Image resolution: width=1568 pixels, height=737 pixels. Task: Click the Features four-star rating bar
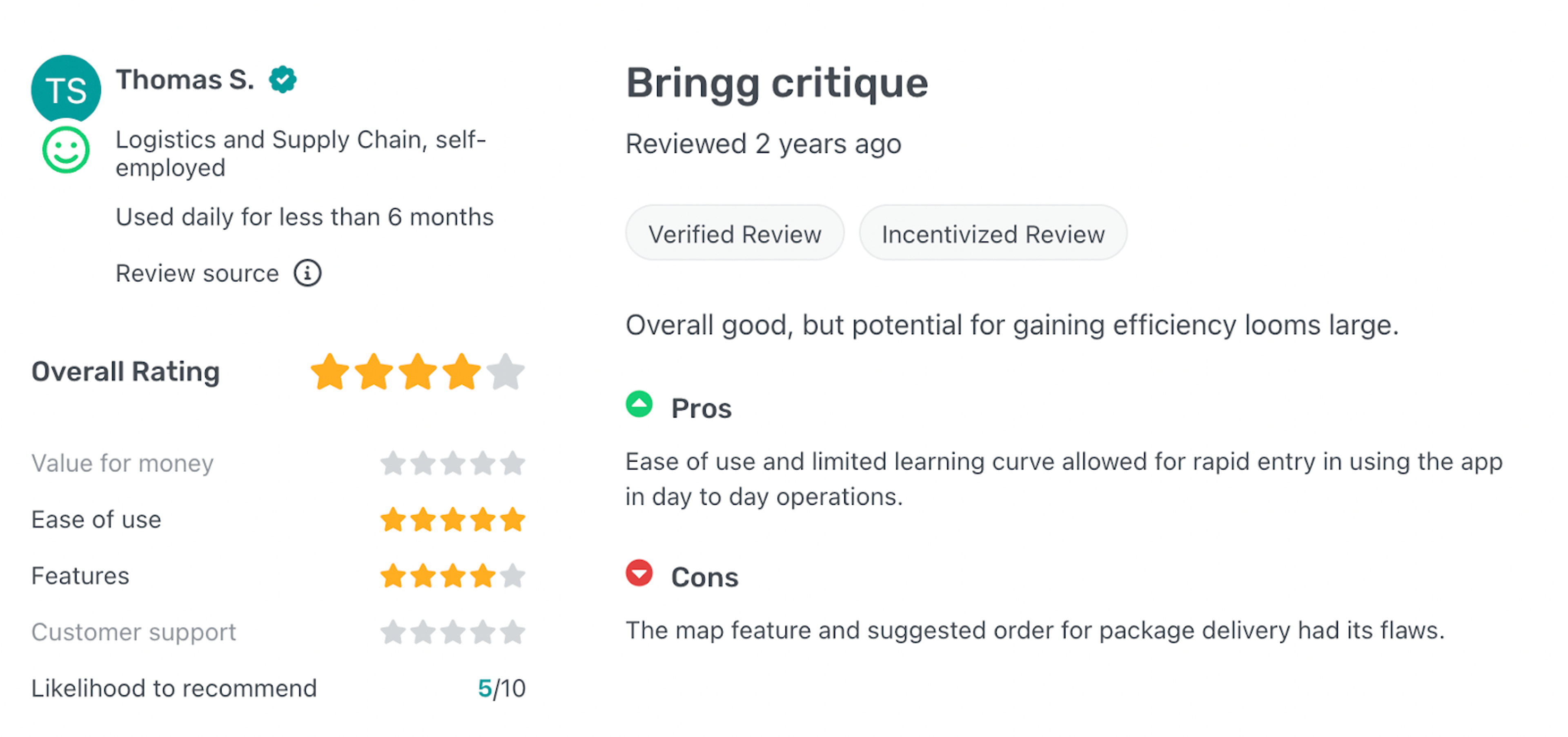coord(452,576)
